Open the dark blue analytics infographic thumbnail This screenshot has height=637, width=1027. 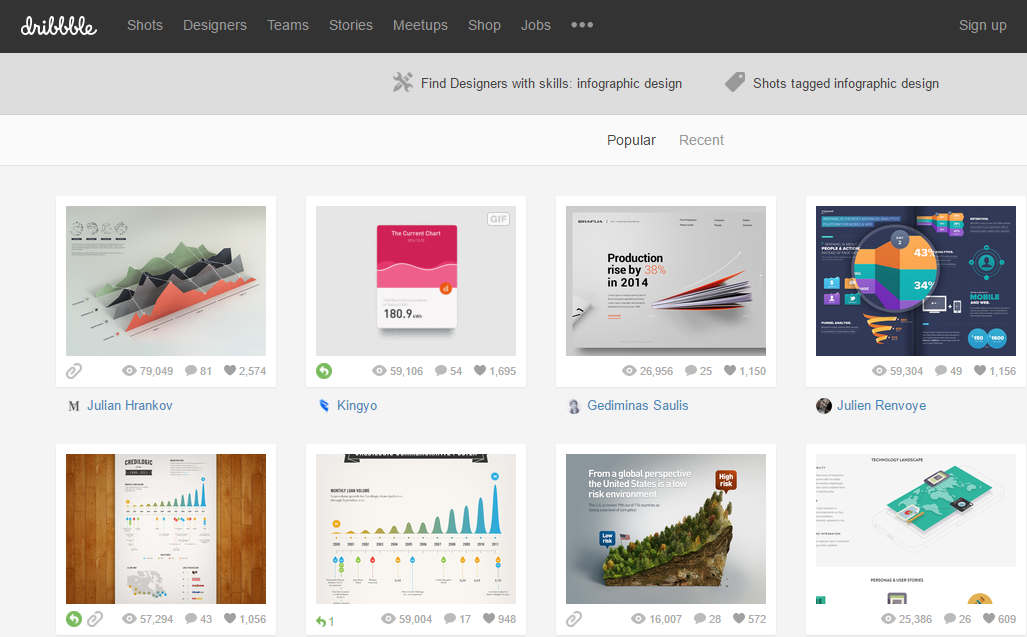pos(916,281)
